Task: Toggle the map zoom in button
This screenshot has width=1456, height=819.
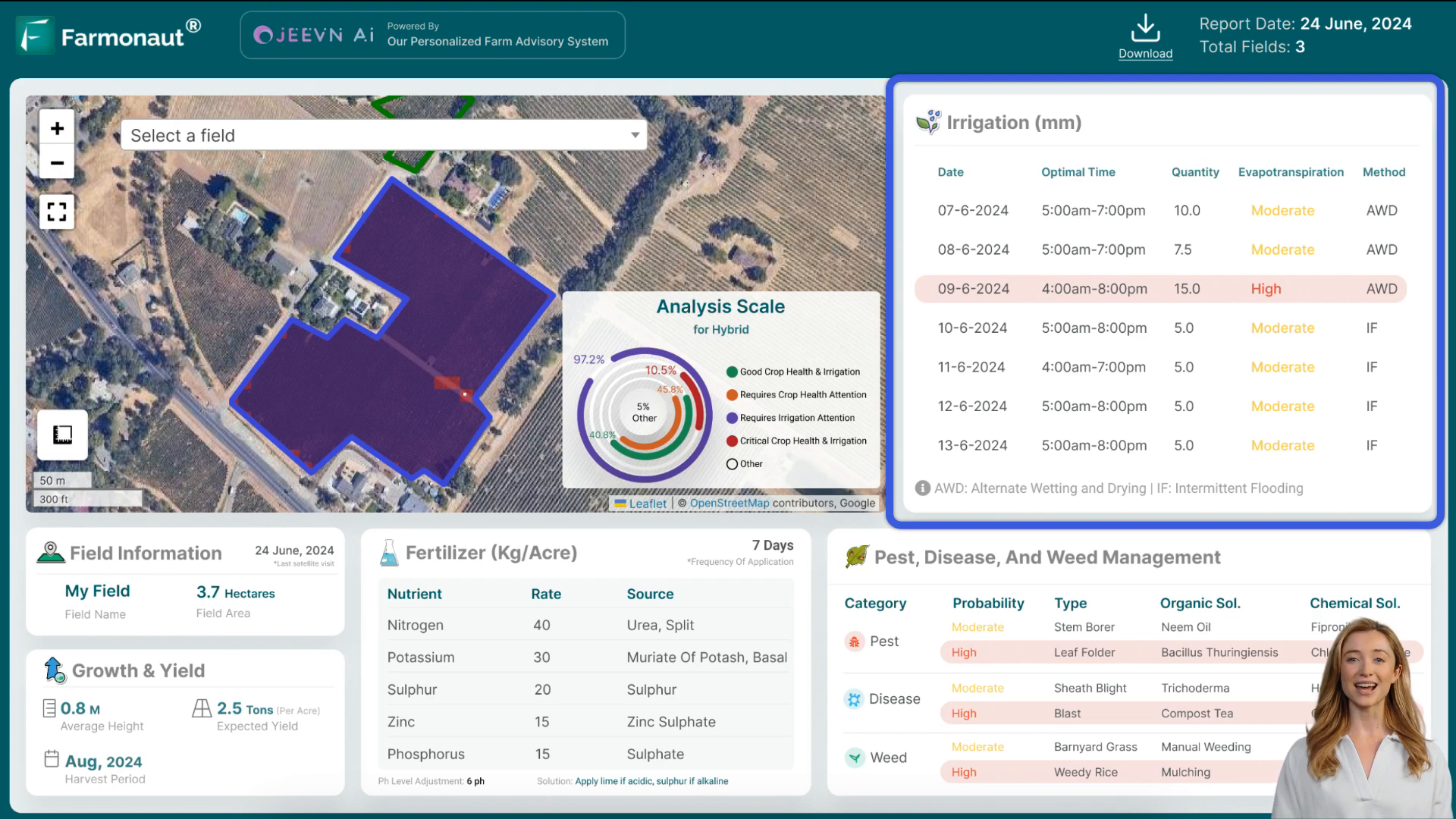Action: tap(57, 128)
